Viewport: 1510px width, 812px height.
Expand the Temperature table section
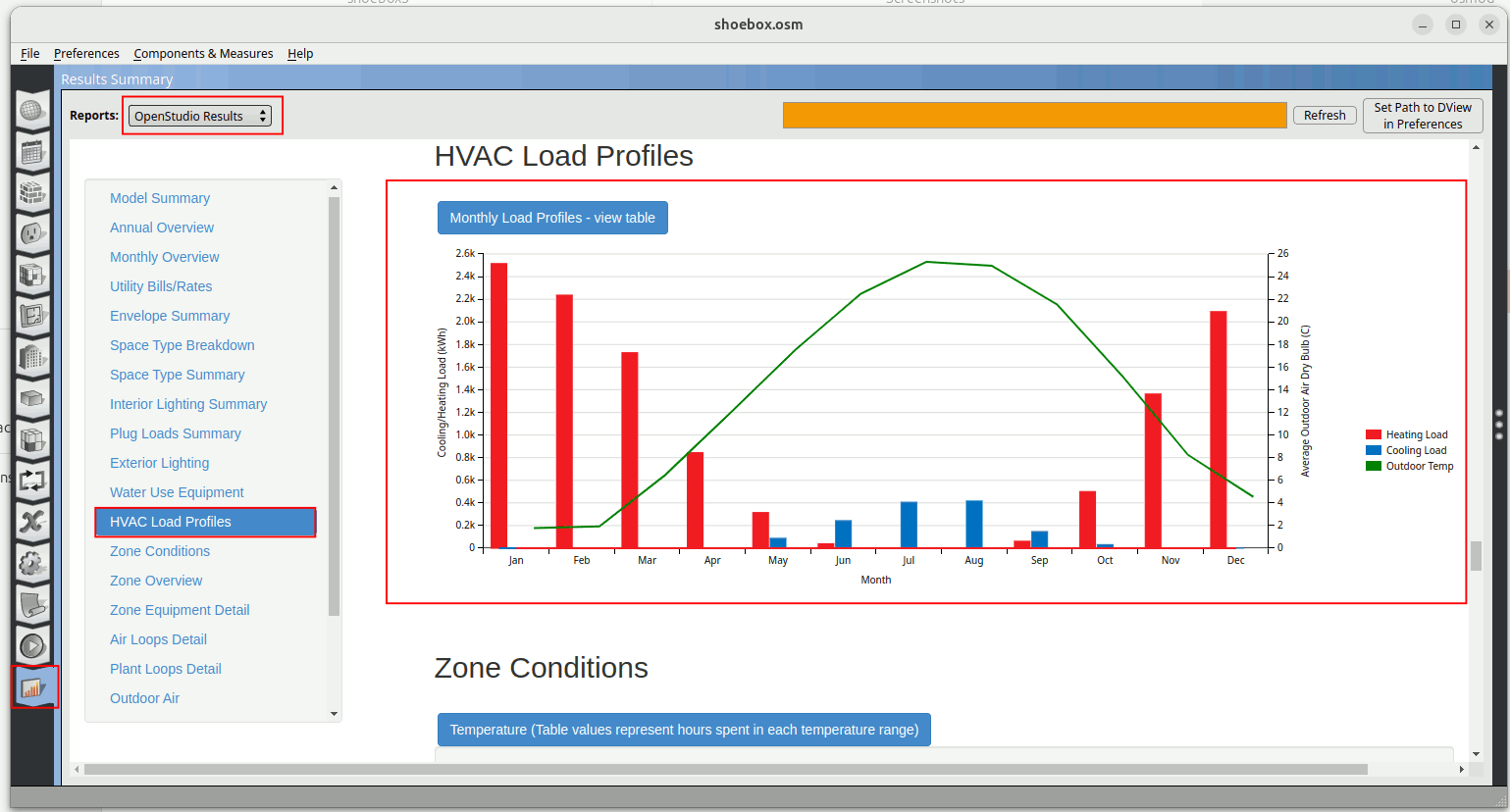[684, 730]
